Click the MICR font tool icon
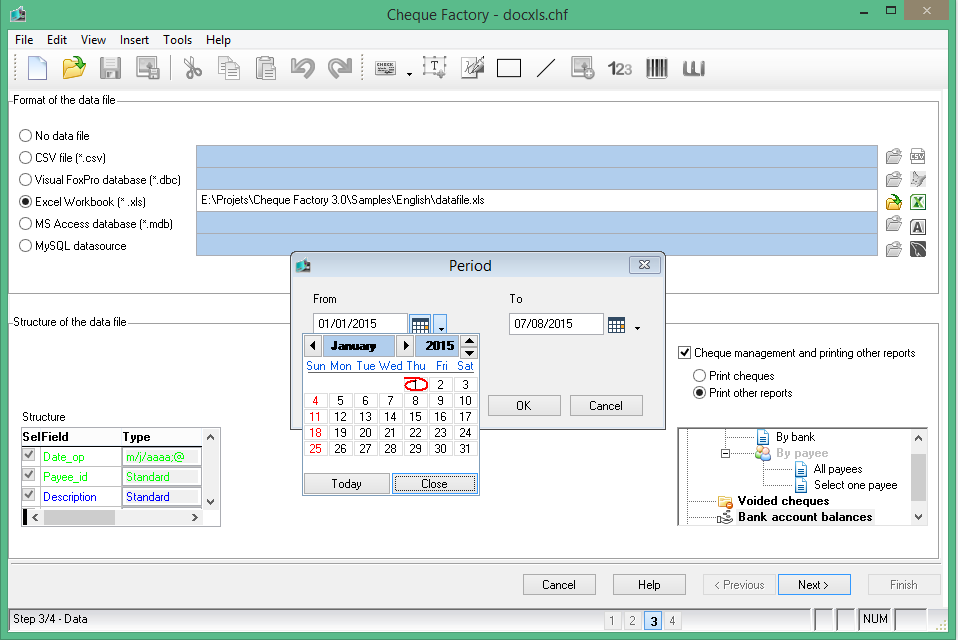This screenshot has width=958, height=640. pyautogui.click(x=693, y=68)
